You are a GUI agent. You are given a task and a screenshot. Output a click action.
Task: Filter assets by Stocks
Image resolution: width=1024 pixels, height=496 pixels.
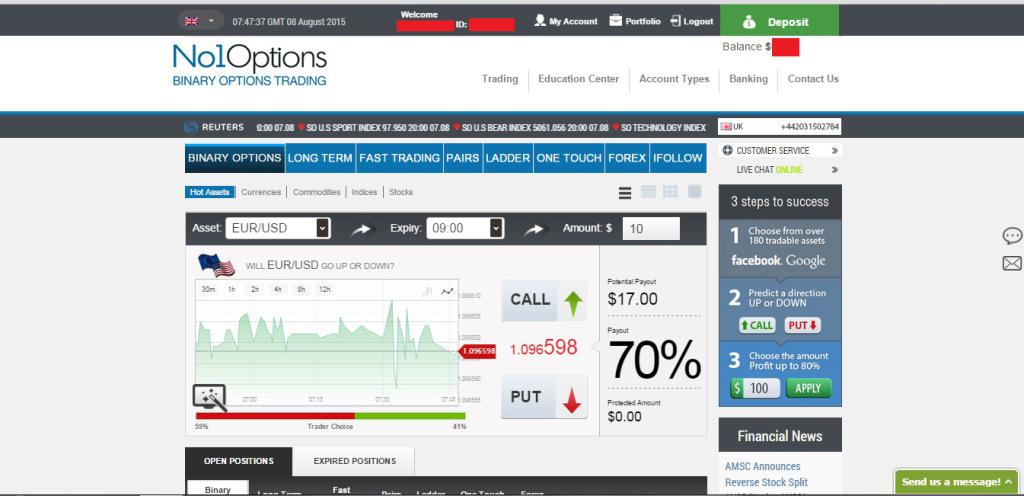tap(401, 192)
